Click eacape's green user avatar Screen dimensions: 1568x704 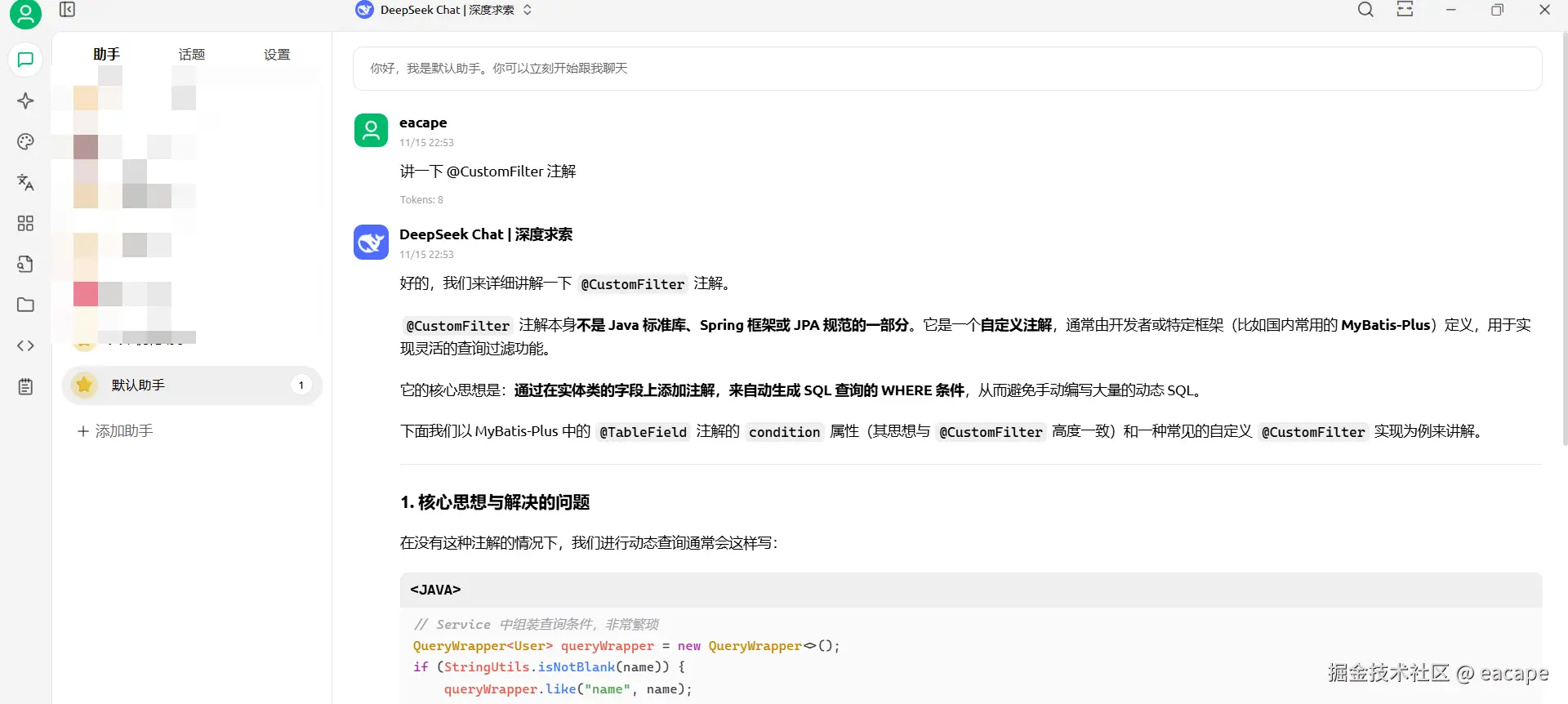tap(371, 130)
